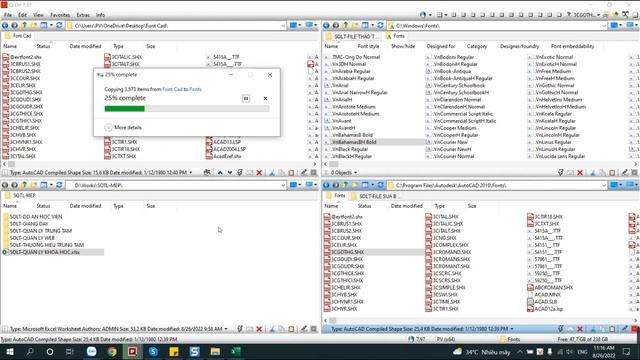Click the green copy progress bar

[x=124, y=109]
